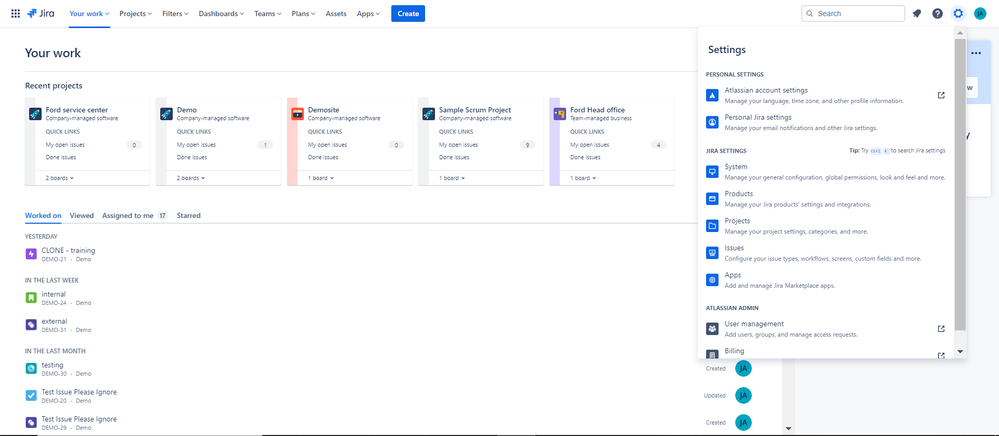Click the Atlassian account settings icon

pos(712,95)
